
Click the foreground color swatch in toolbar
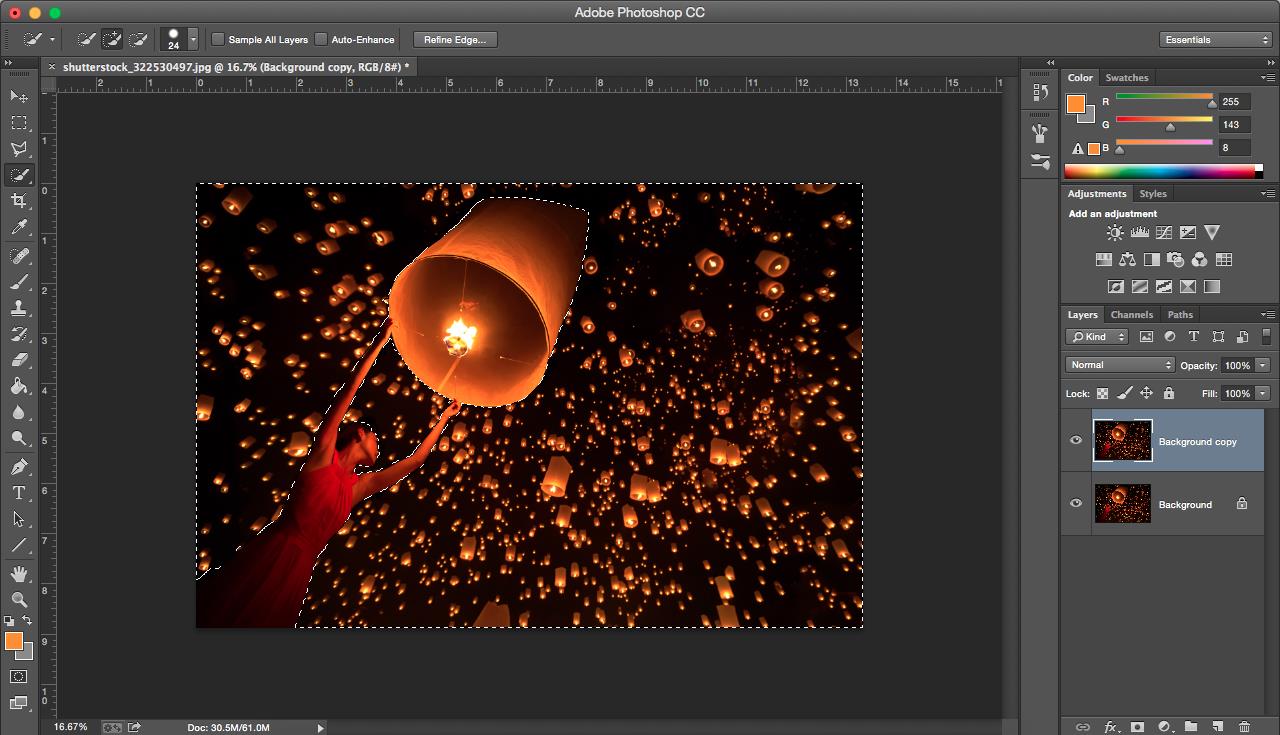13,641
